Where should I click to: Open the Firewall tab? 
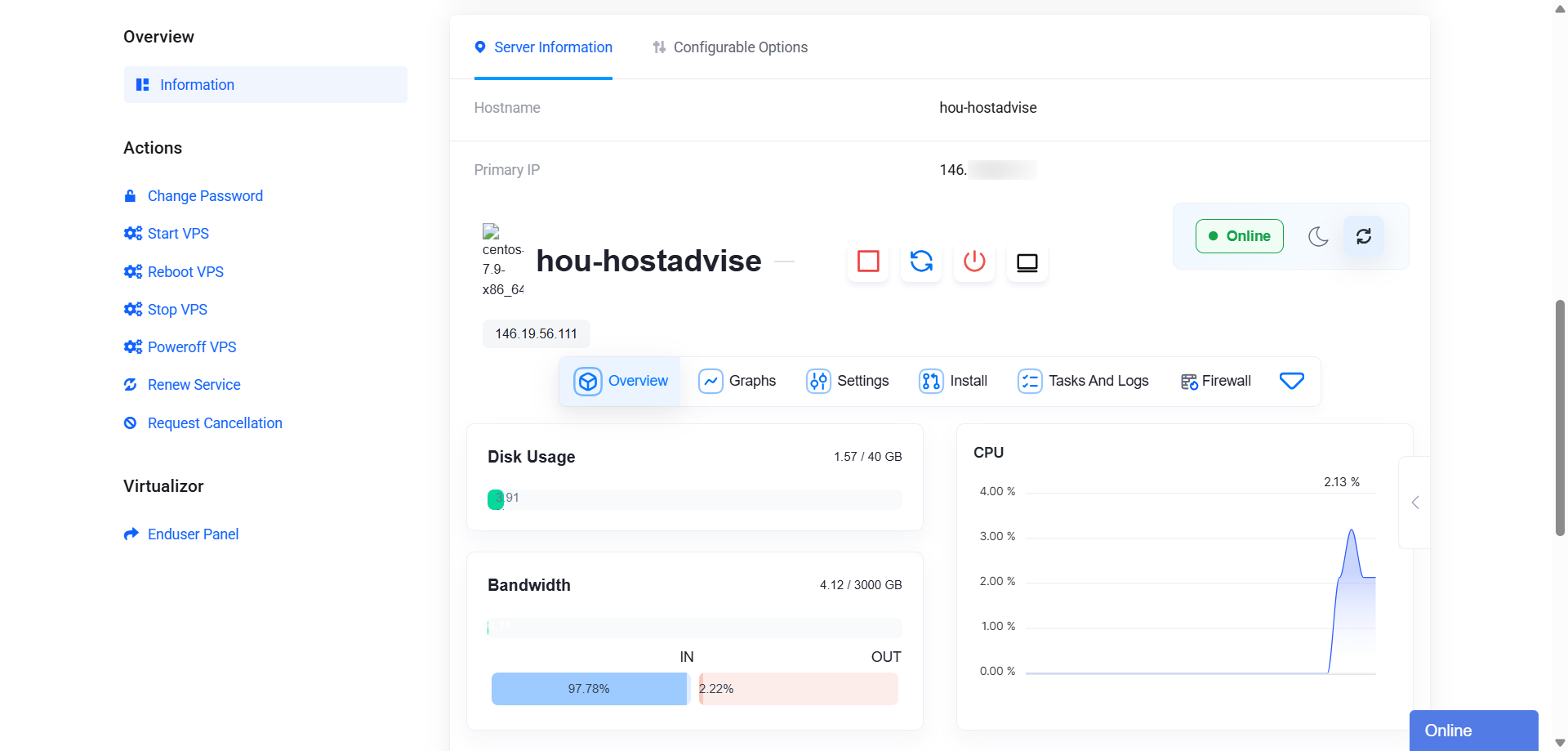1216,381
